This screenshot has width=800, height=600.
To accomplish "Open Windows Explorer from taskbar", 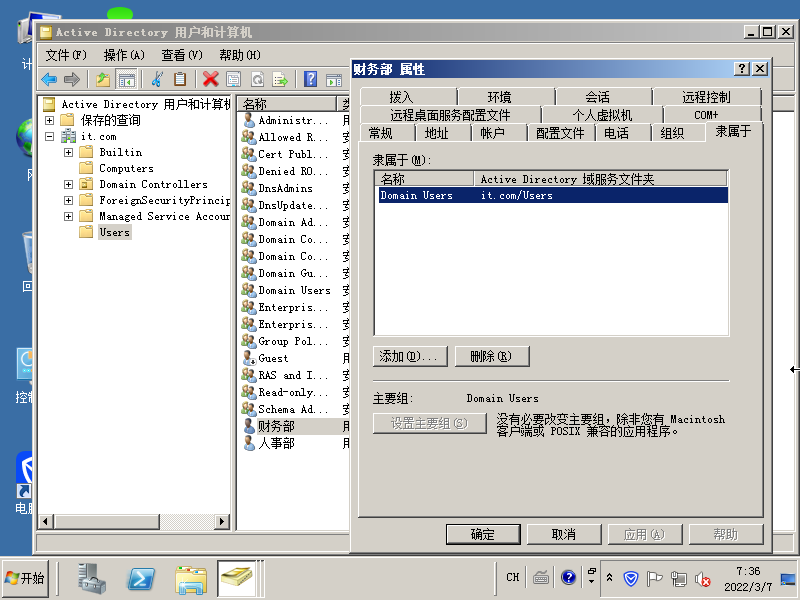I will 190,579.
